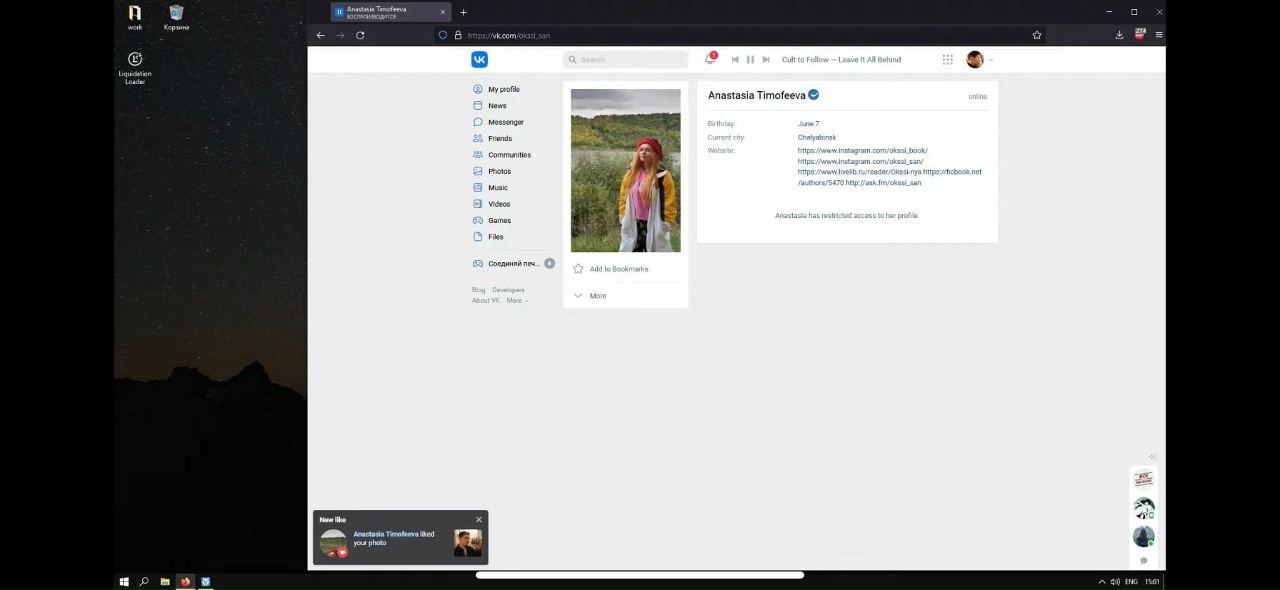The image size is (1280, 590).
Task: Open the account avatar dropdown menu
Action: (979, 60)
